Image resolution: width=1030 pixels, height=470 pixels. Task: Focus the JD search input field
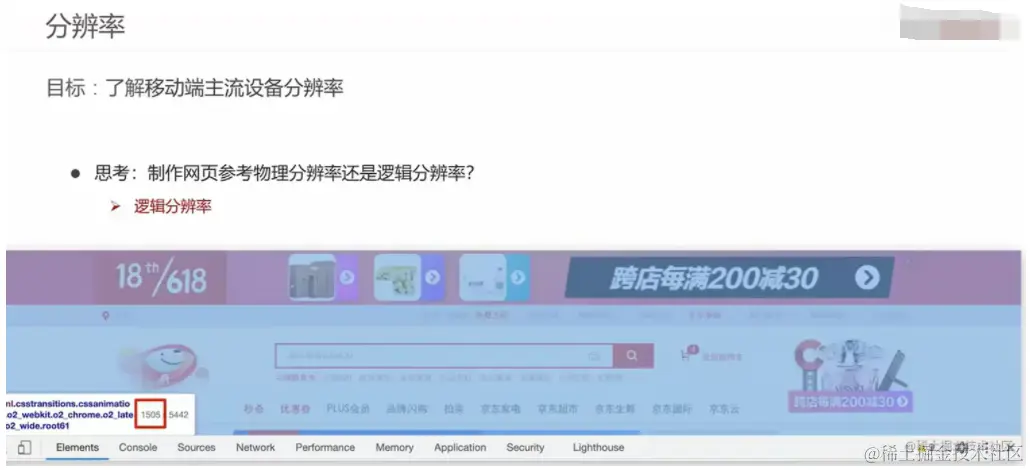pyautogui.click(x=444, y=356)
